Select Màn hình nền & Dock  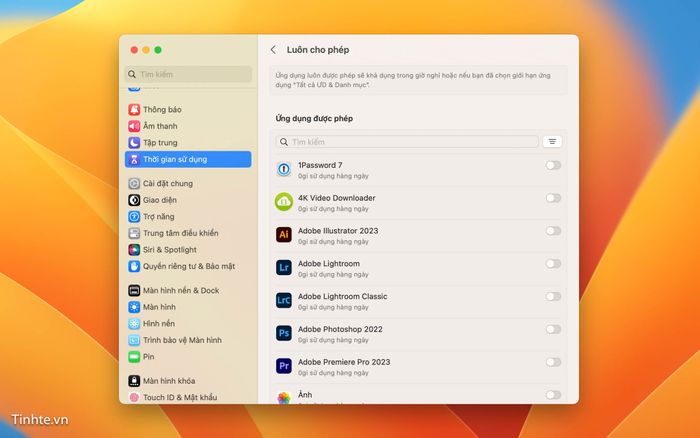(188, 291)
